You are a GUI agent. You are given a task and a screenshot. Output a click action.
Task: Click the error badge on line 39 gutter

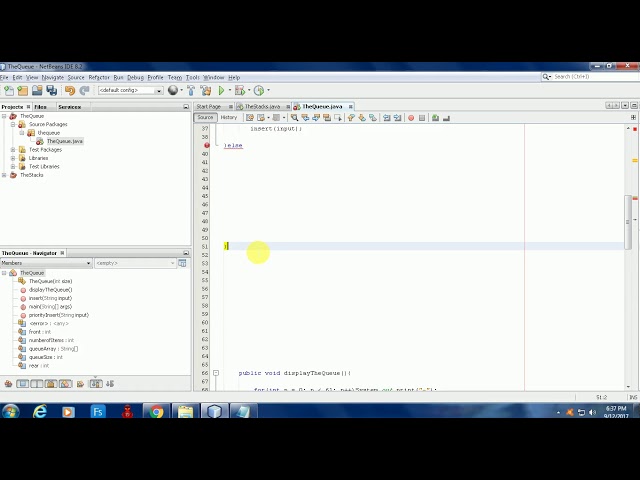207,145
